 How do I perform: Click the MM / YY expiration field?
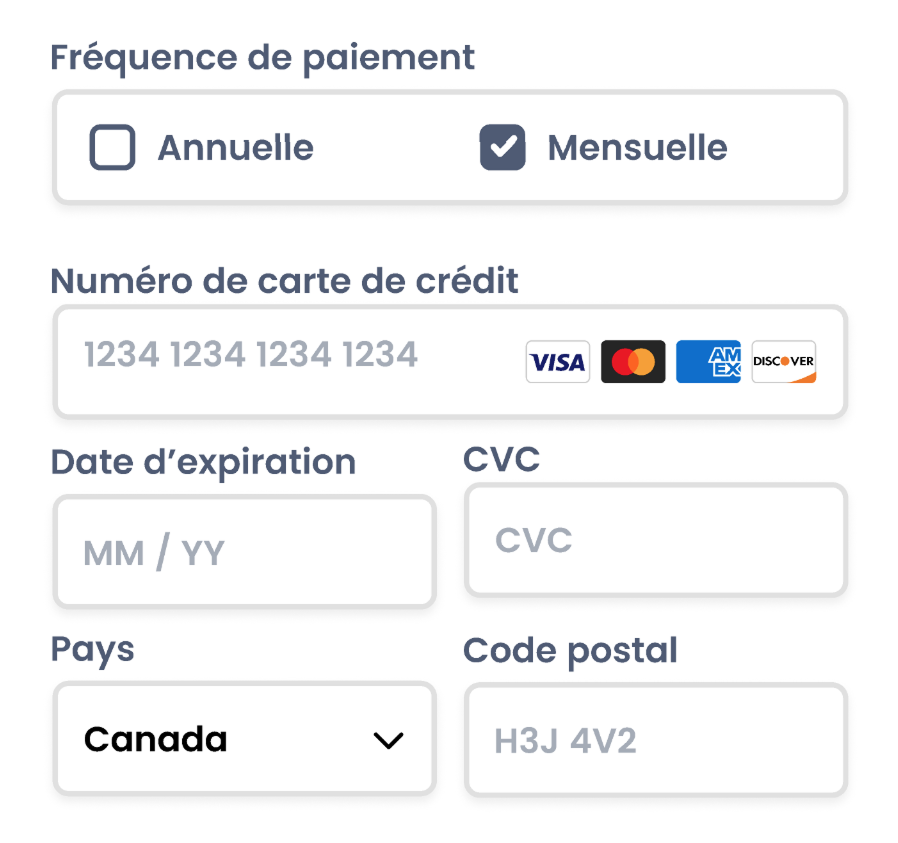pos(244,552)
